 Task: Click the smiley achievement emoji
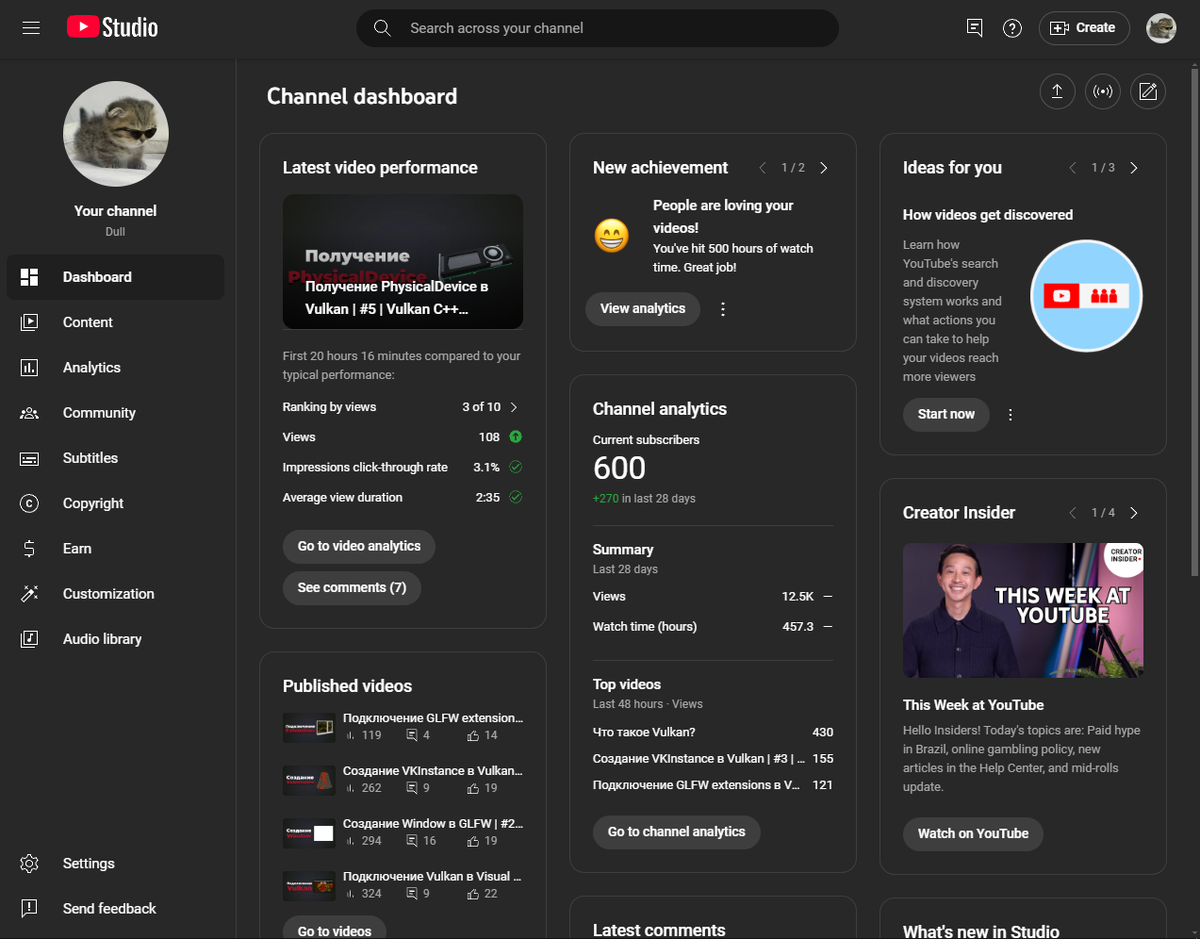[612, 237]
